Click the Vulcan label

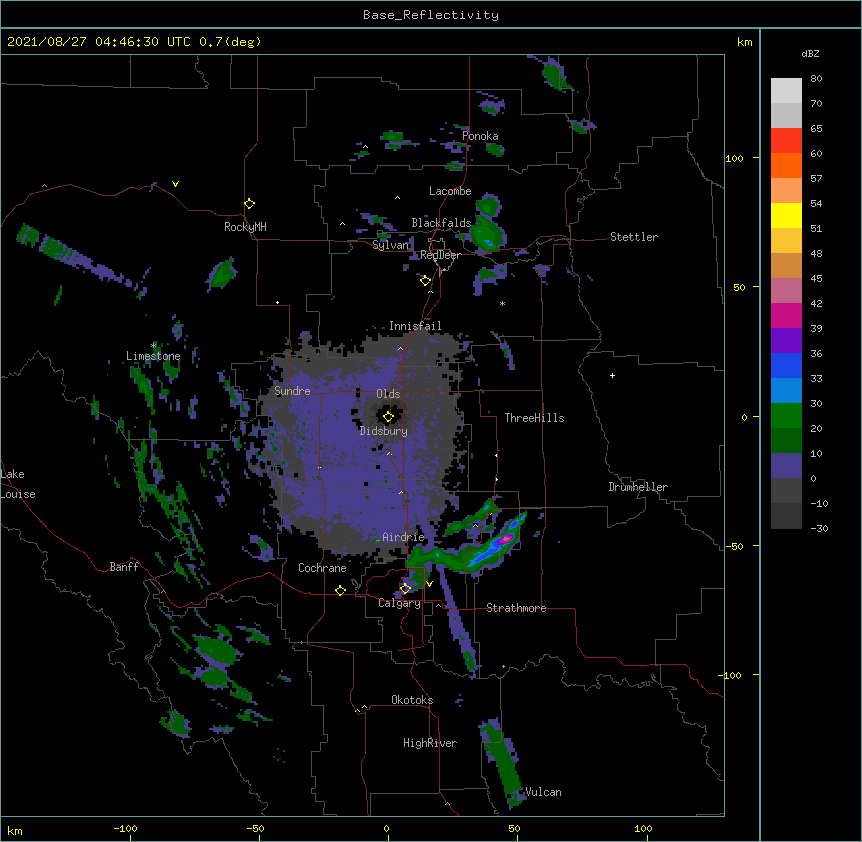point(543,792)
